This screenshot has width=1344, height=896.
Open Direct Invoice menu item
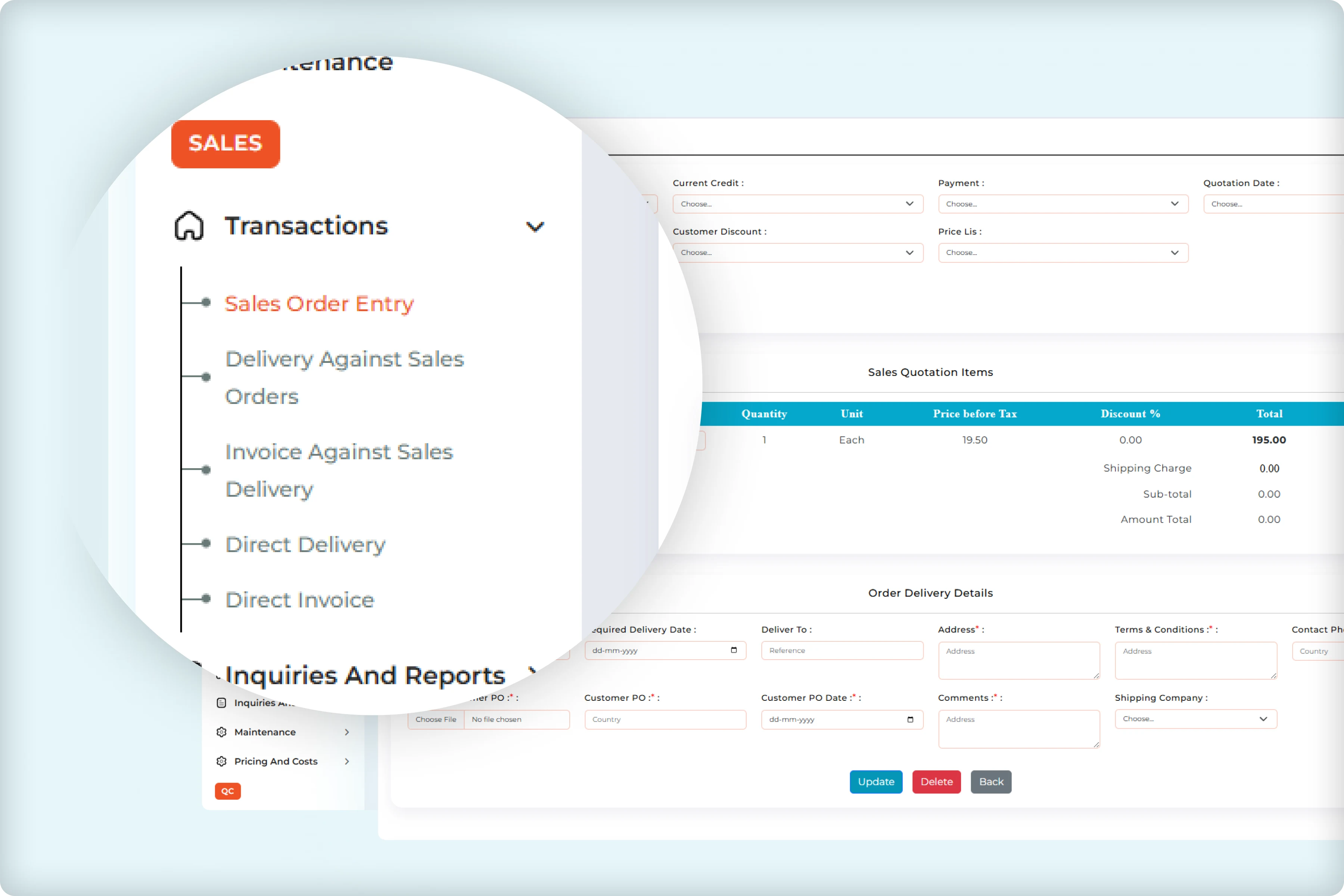tap(299, 600)
